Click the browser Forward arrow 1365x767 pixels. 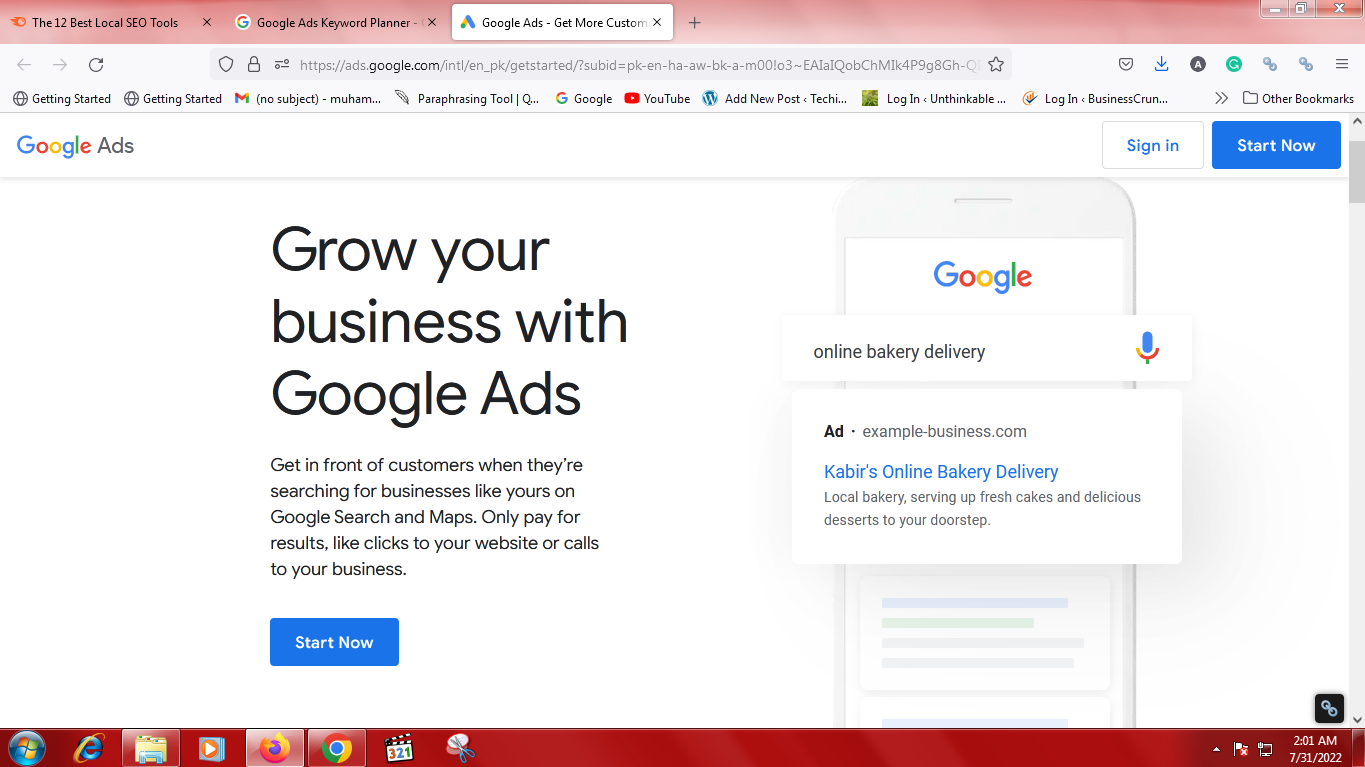tap(60, 64)
